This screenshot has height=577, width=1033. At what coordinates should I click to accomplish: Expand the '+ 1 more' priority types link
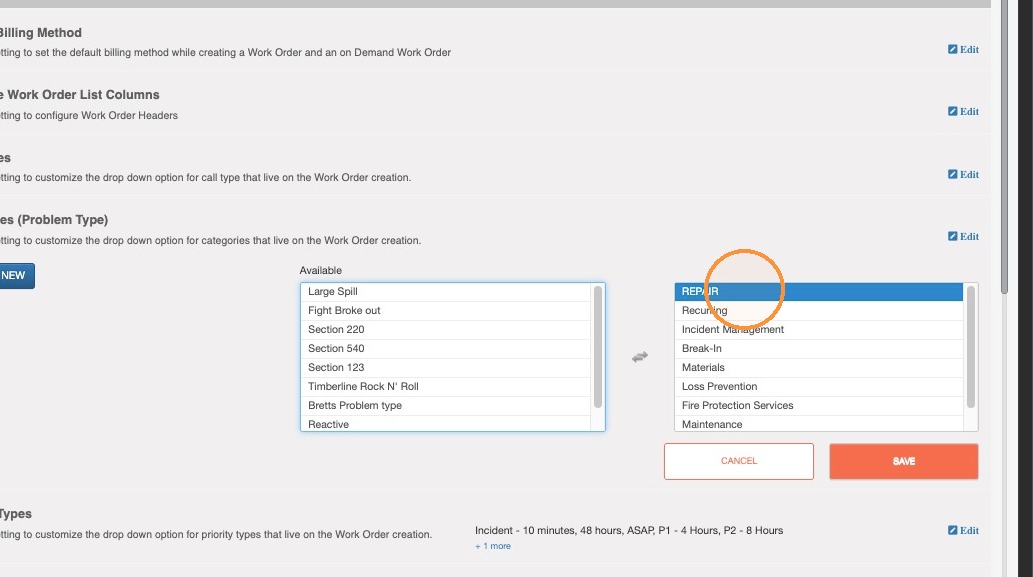point(493,546)
